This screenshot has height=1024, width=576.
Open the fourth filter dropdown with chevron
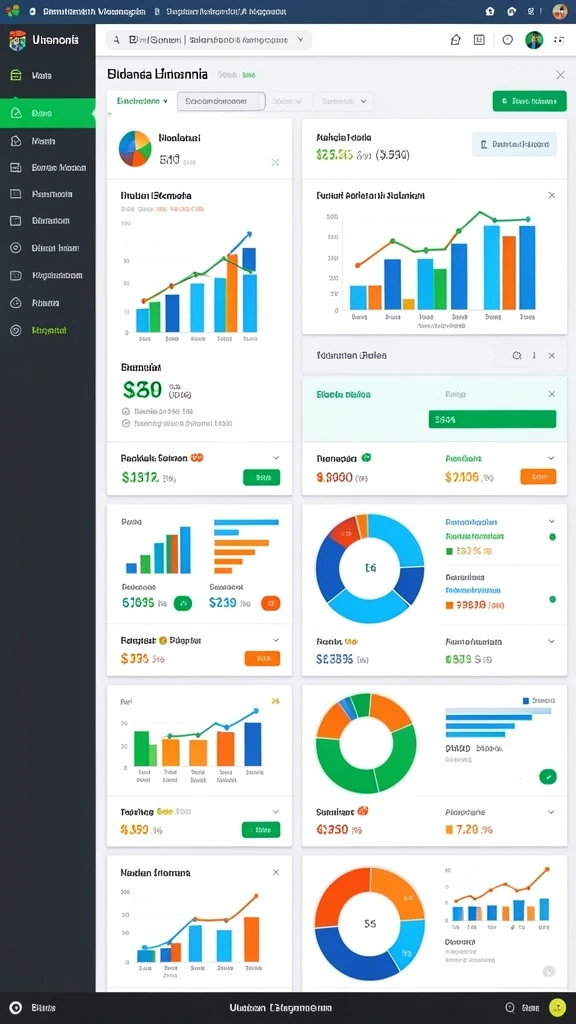pos(344,102)
